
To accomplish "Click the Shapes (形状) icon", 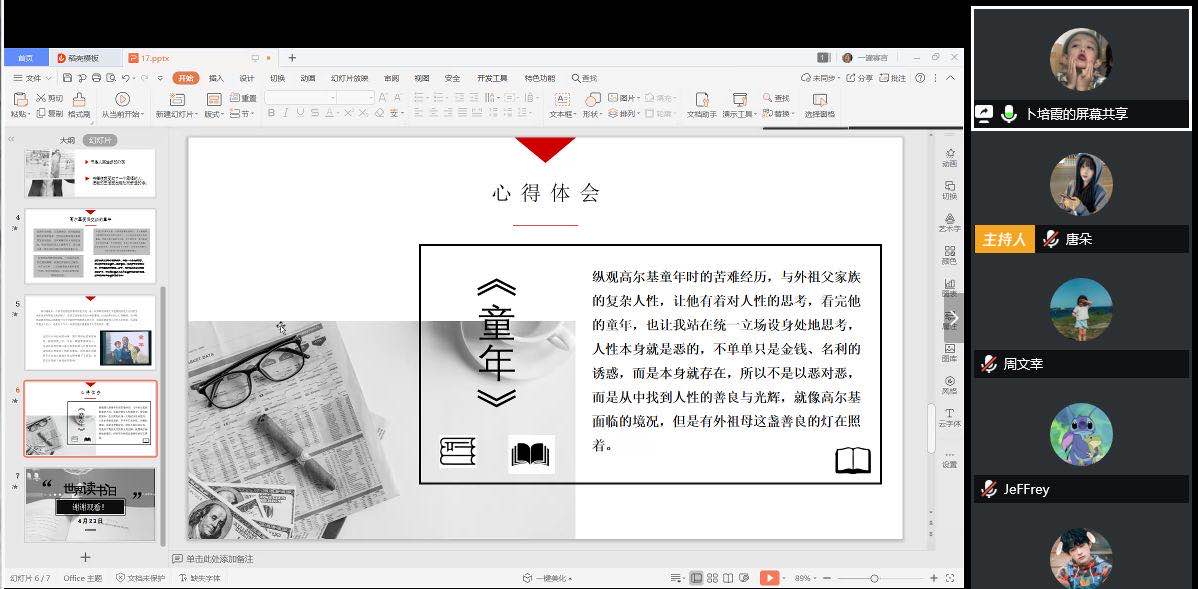I will tap(593, 99).
